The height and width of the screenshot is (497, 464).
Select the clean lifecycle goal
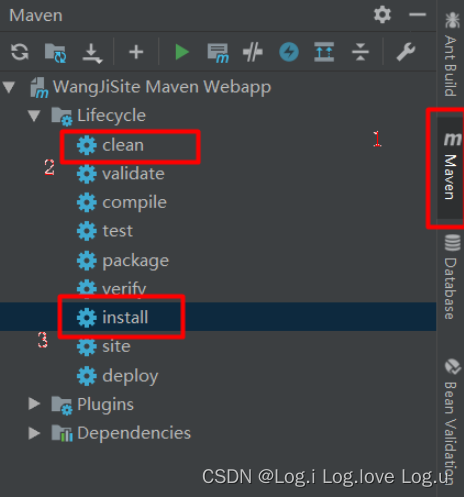point(123,145)
